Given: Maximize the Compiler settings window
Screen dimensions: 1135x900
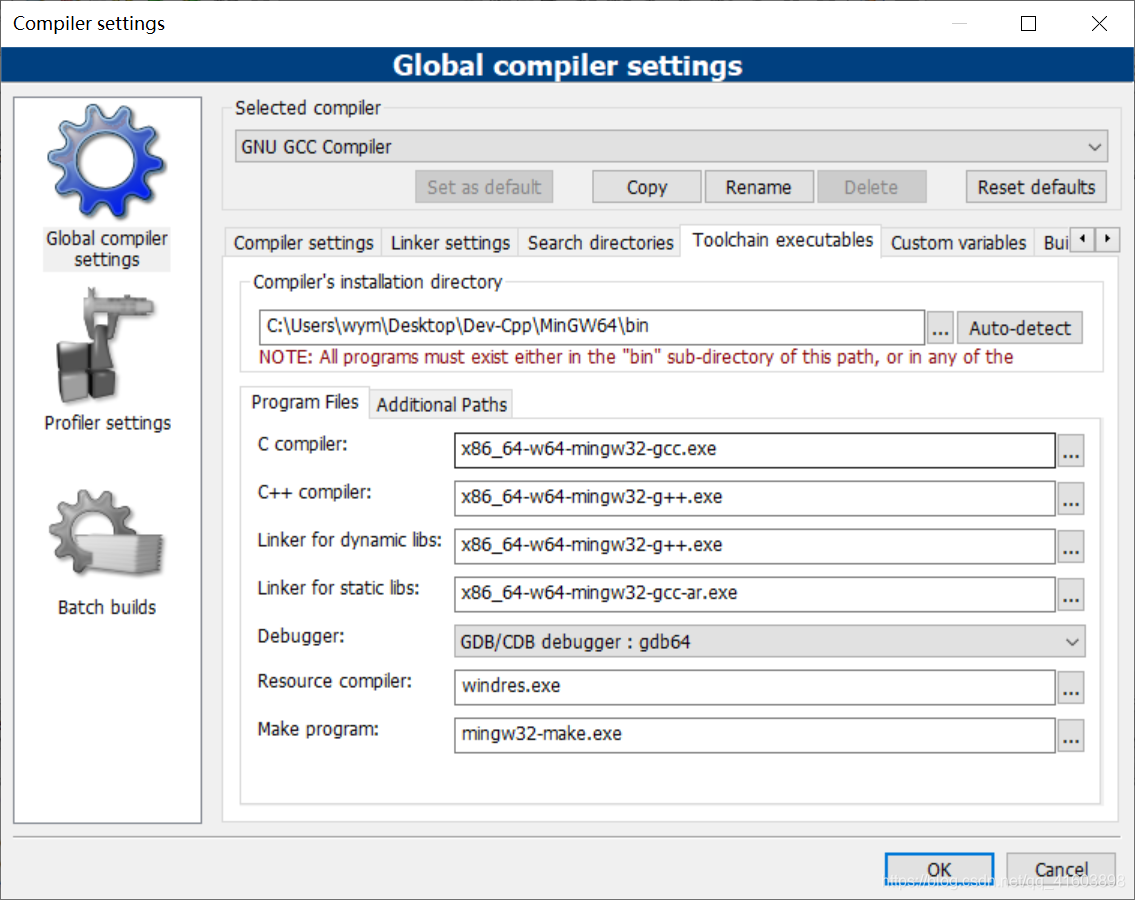Looking at the screenshot, I should tap(1028, 24).
